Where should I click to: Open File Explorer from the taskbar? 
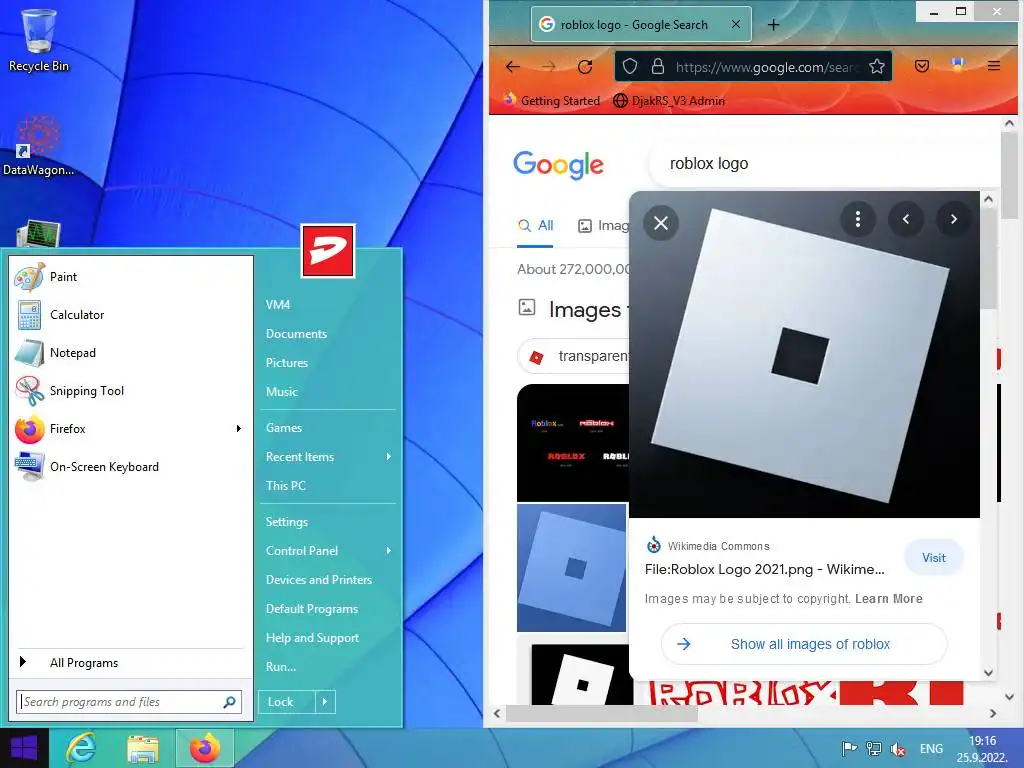pyautogui.click(x=143, y=748)
